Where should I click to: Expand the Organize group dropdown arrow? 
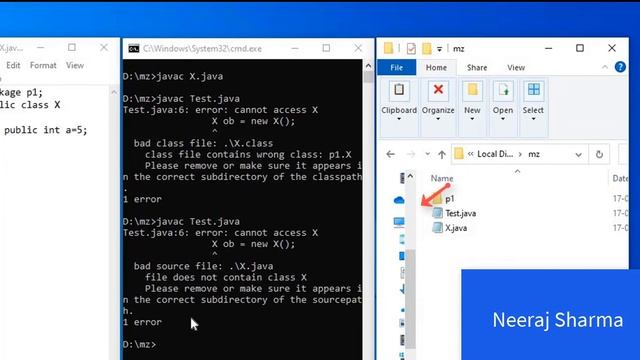(x=438, y=119)
